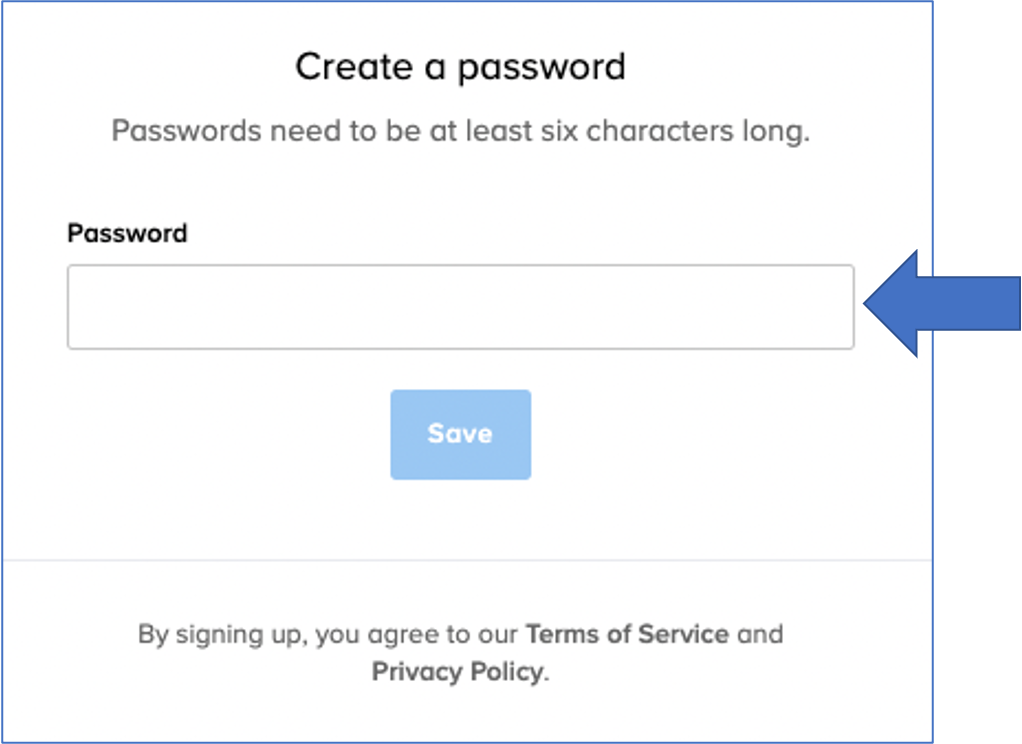Screen dimensions: 1022x744
Task: Open the Privacy Policy link
Action: point(458,671)
